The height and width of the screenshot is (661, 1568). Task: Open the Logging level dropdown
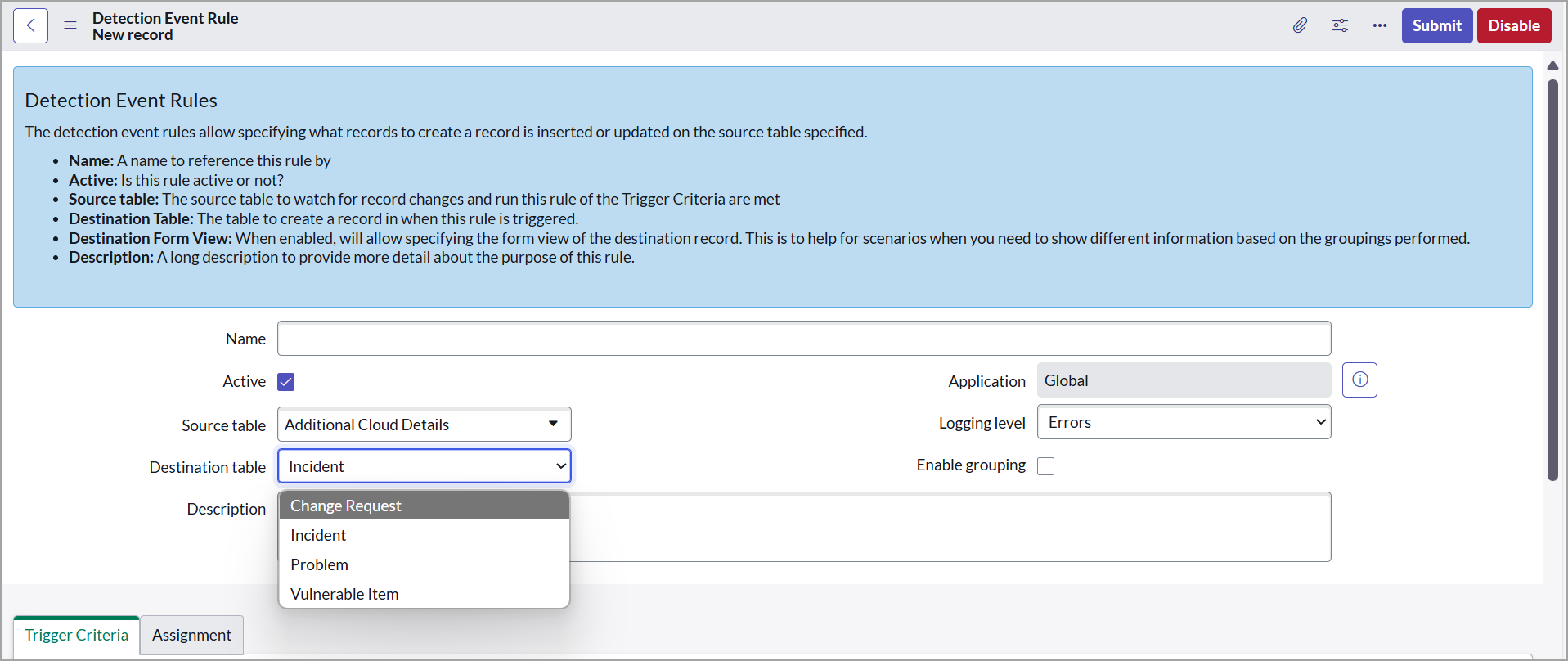coord(1184,422)
